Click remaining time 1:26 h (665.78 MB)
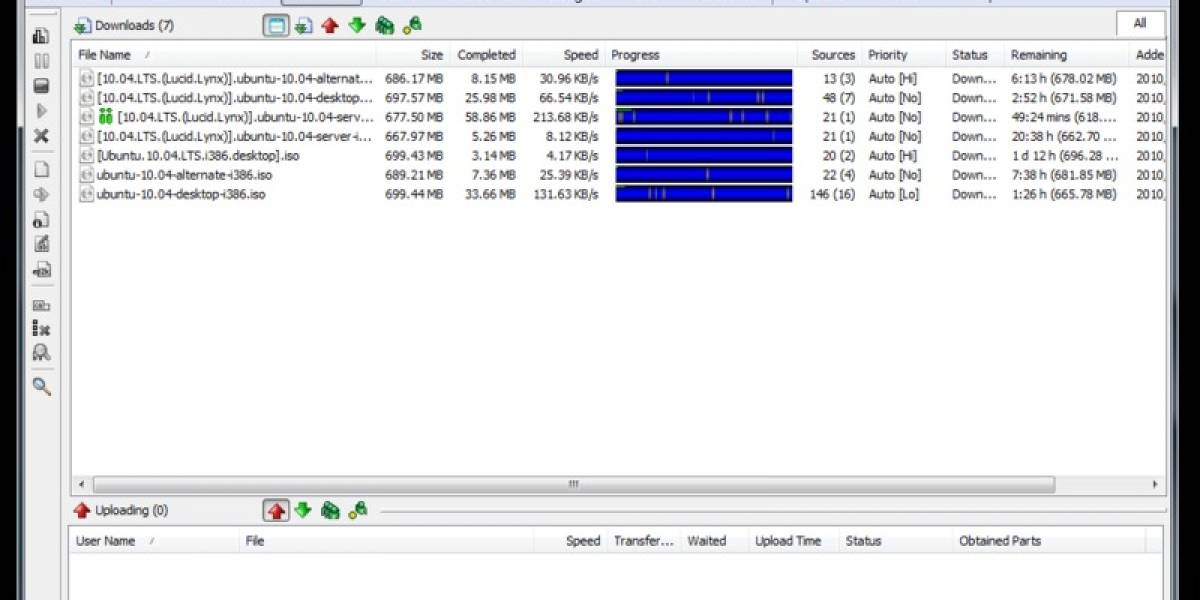This screenshot has height=600, width=1200. [1064, 194]
